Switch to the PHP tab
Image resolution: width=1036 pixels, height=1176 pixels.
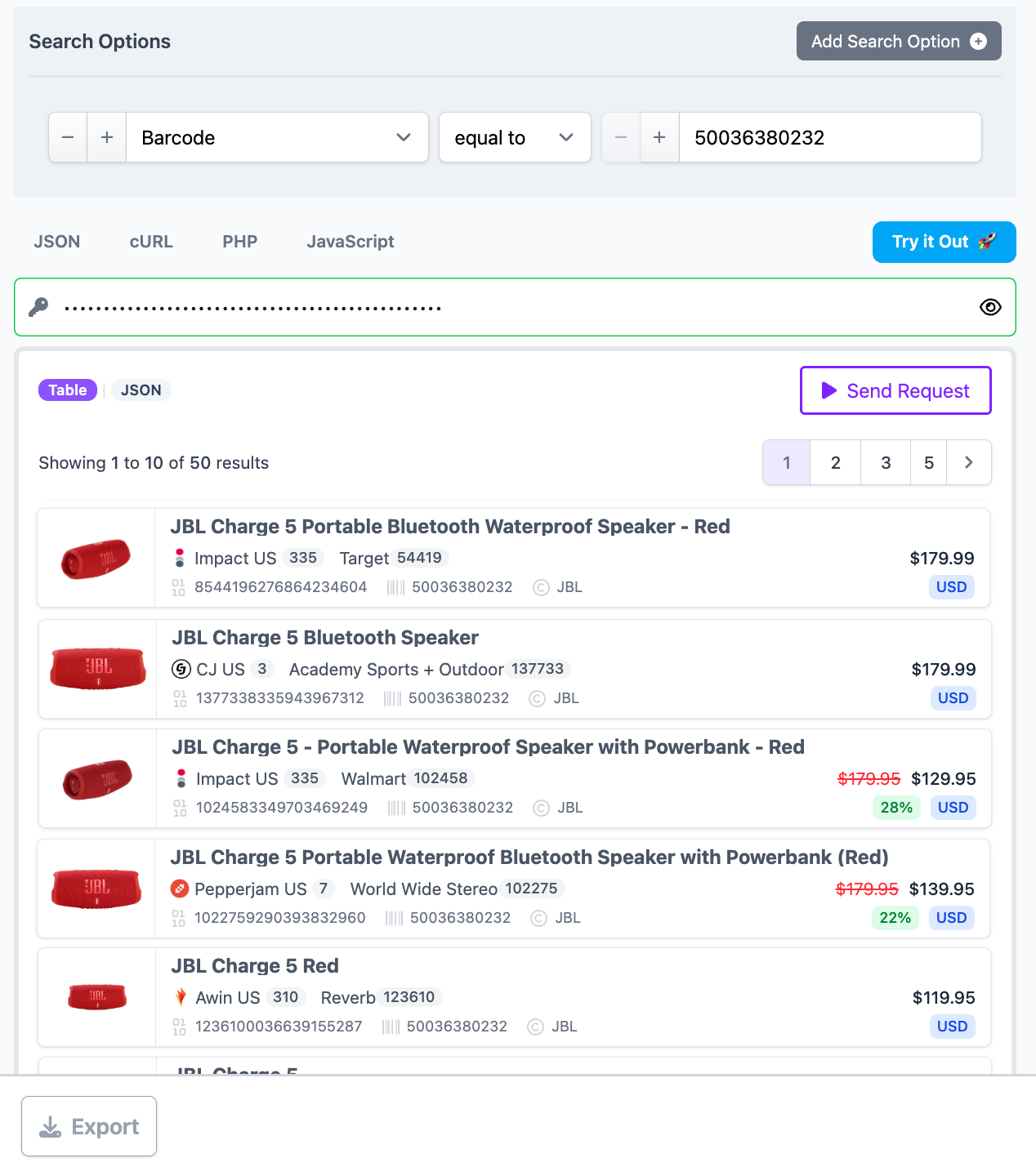(x=240, y=242)
